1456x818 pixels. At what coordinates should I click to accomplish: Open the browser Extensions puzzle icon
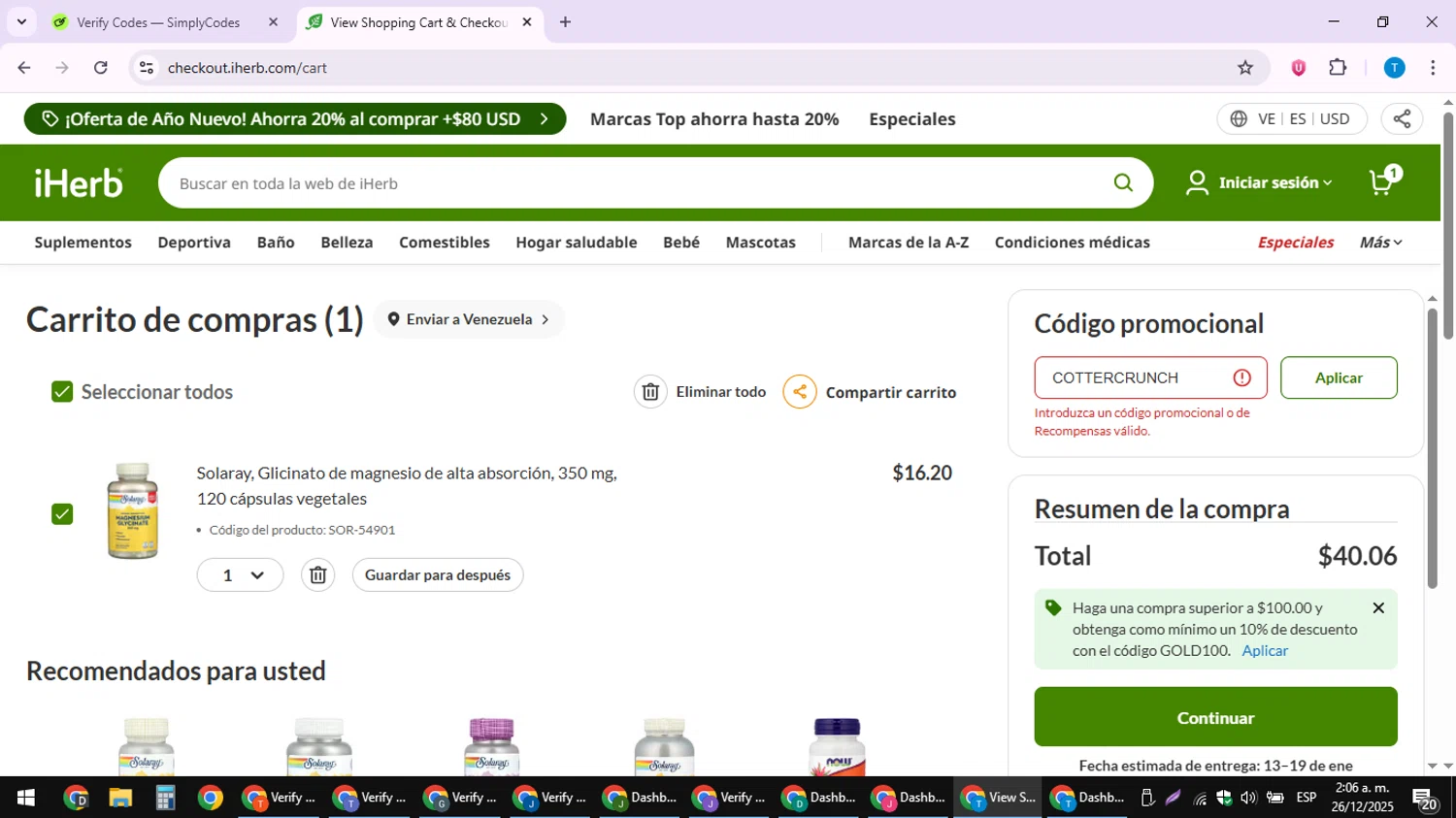point(1338,67)
